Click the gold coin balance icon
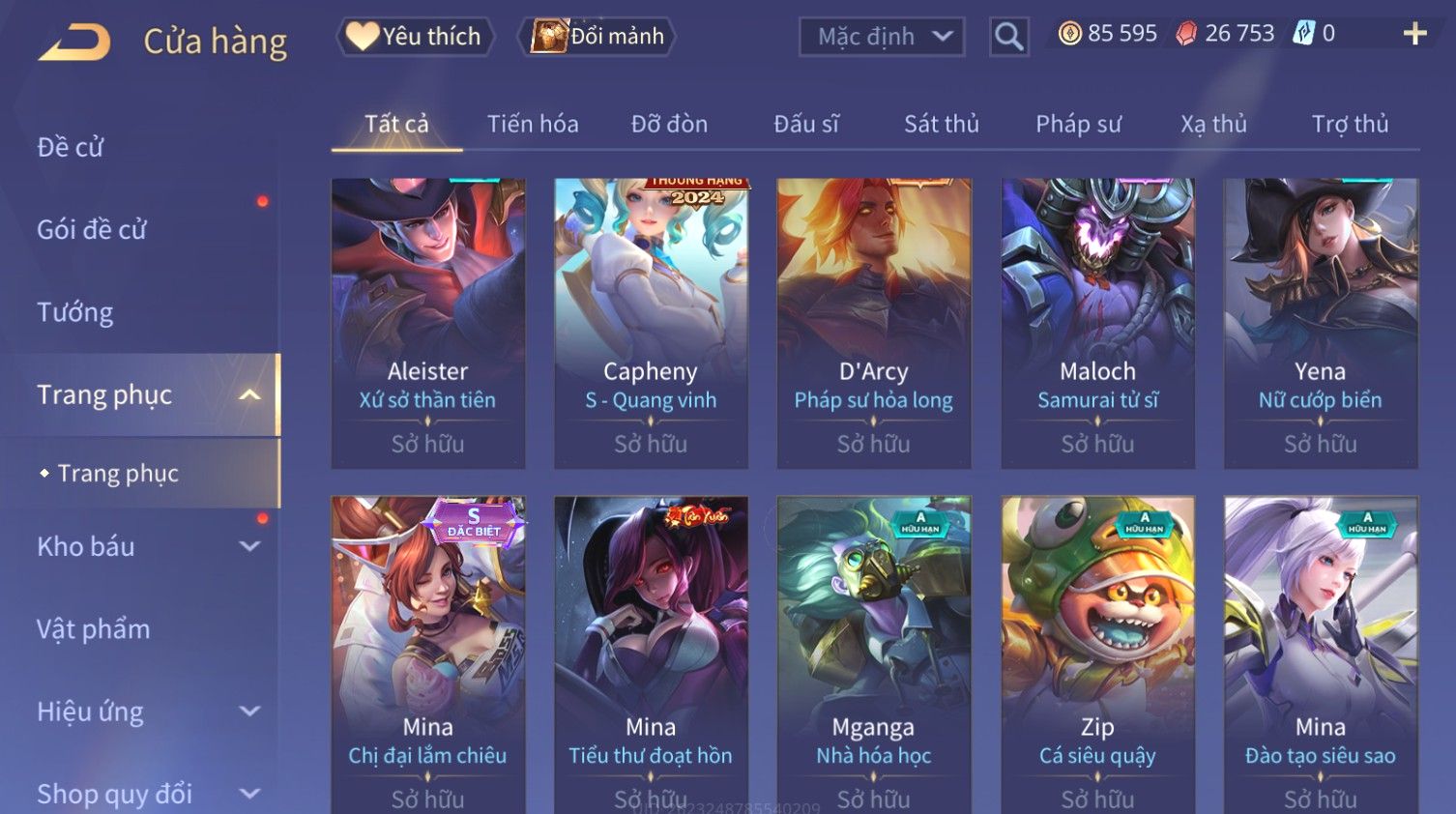 1069,34
